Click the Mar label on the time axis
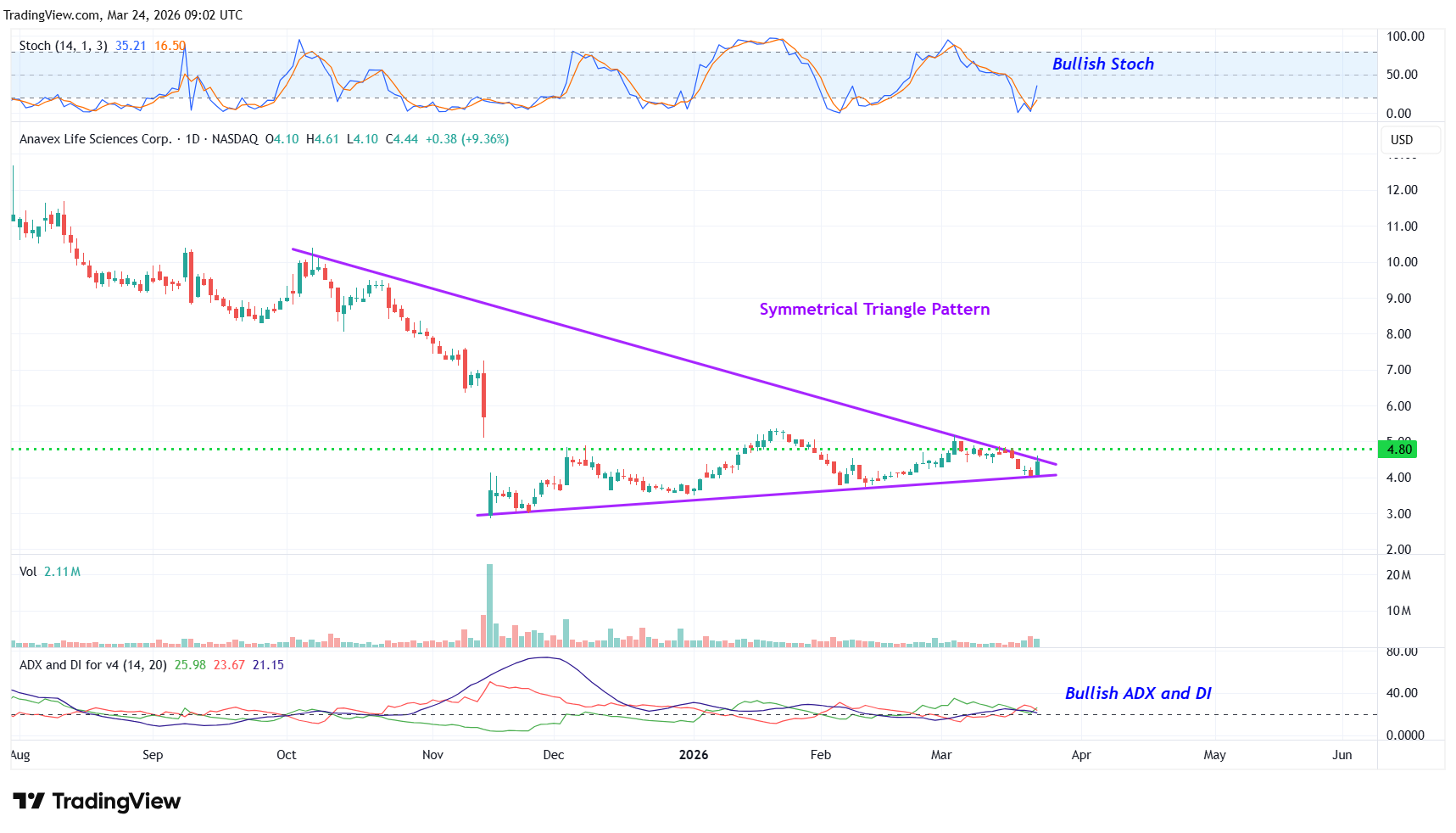 940,755
